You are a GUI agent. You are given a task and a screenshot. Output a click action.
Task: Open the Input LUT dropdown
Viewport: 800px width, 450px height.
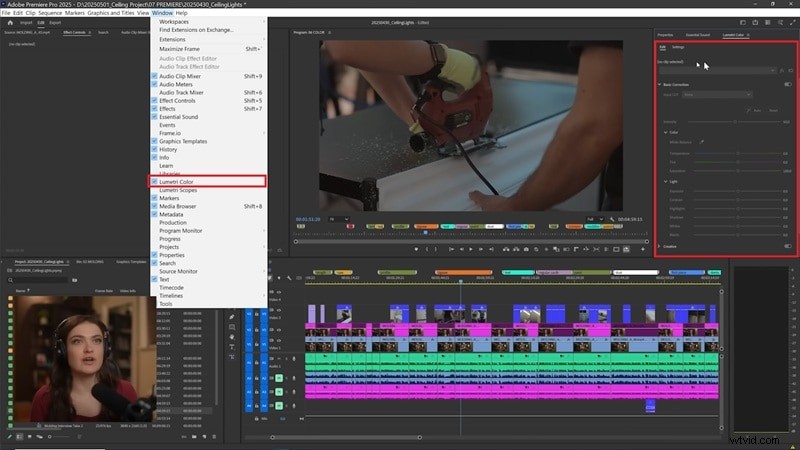(717, 94)
